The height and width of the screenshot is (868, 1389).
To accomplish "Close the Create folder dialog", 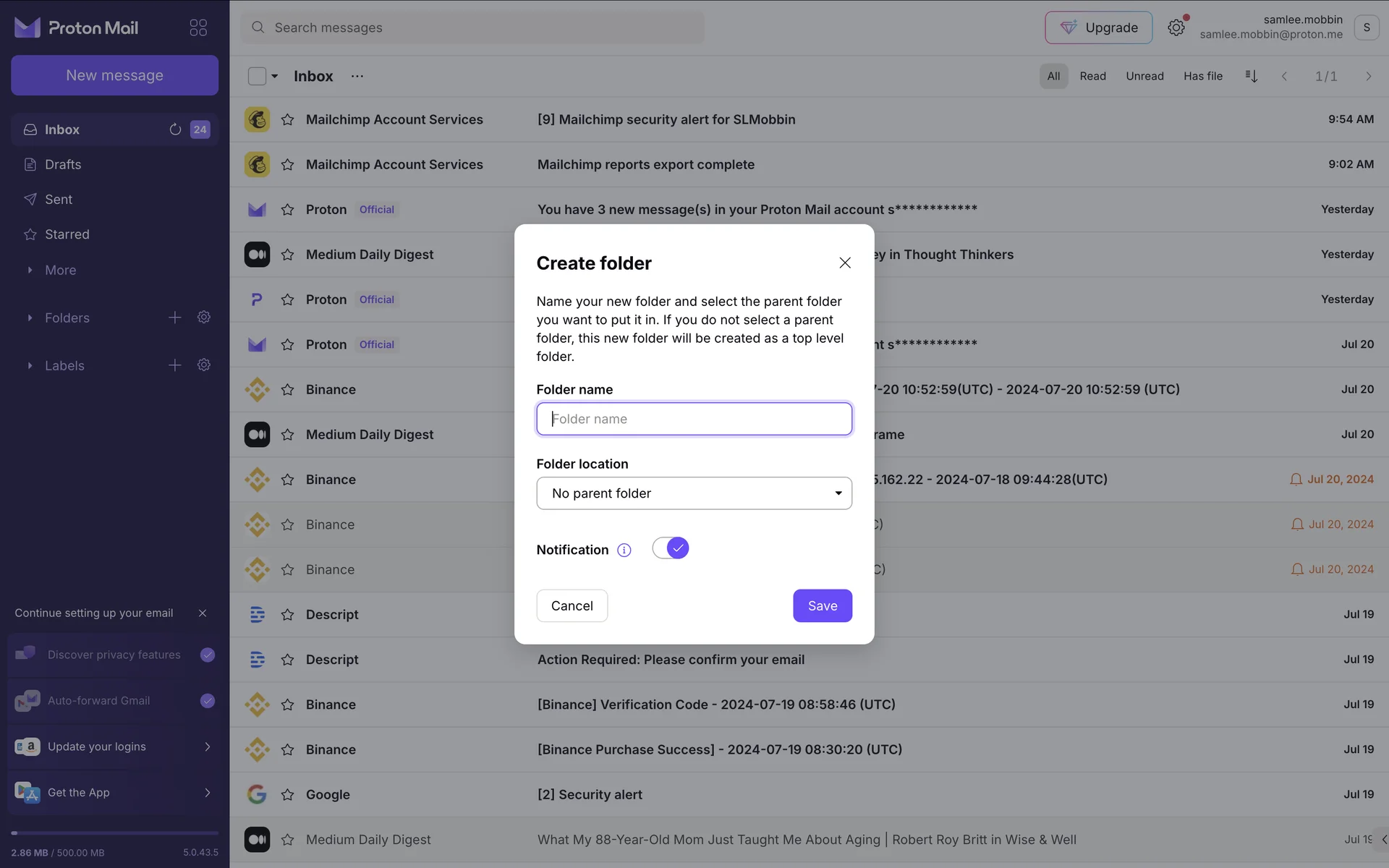I will [845, 263].
